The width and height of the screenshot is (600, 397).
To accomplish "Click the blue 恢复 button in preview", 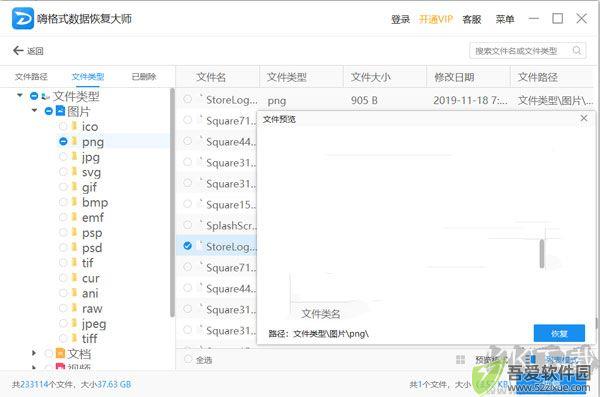I will point(559,333).
